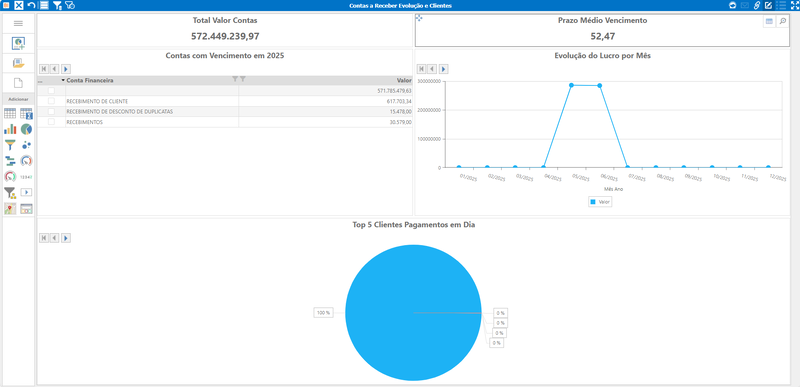The image size is (800, 387).
Task: Expand the Conta Financeira column sort arrow
Action: (x=63, y=81)
